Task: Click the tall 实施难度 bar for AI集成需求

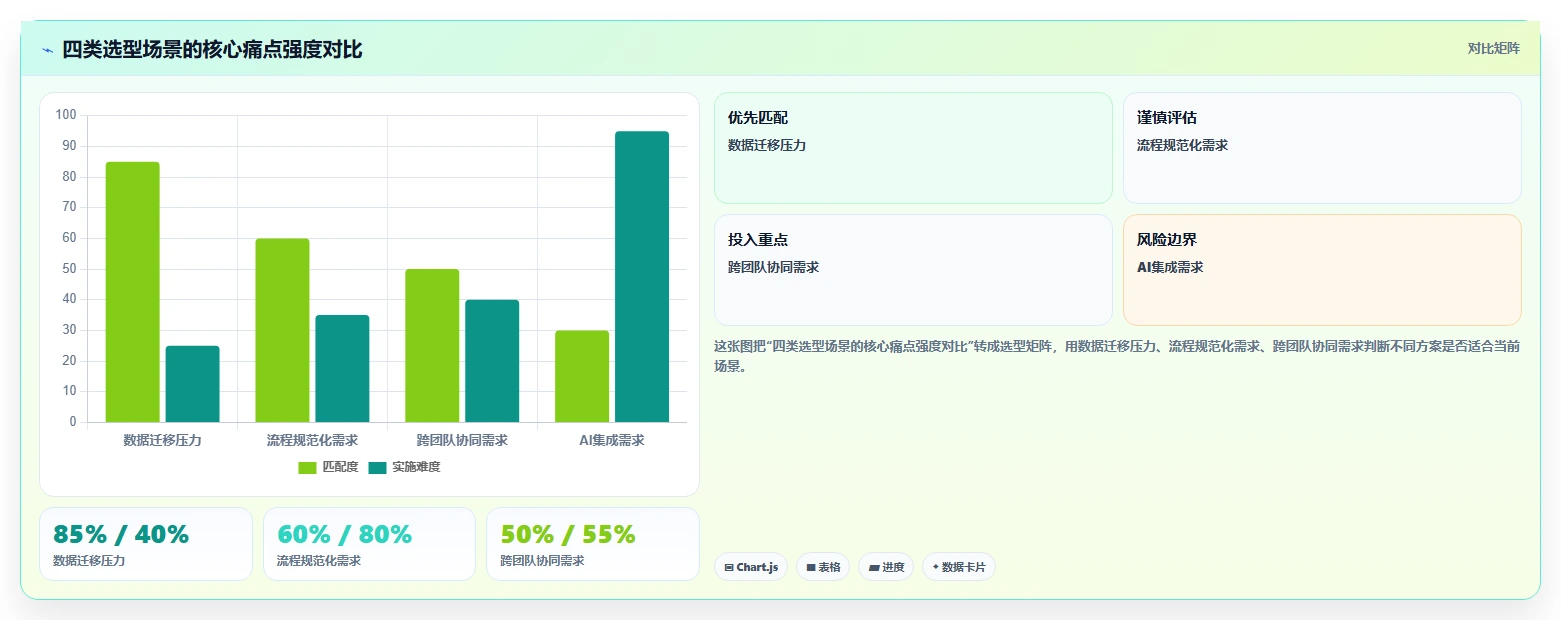Action: pyautogui.click(x=642, y=277)
